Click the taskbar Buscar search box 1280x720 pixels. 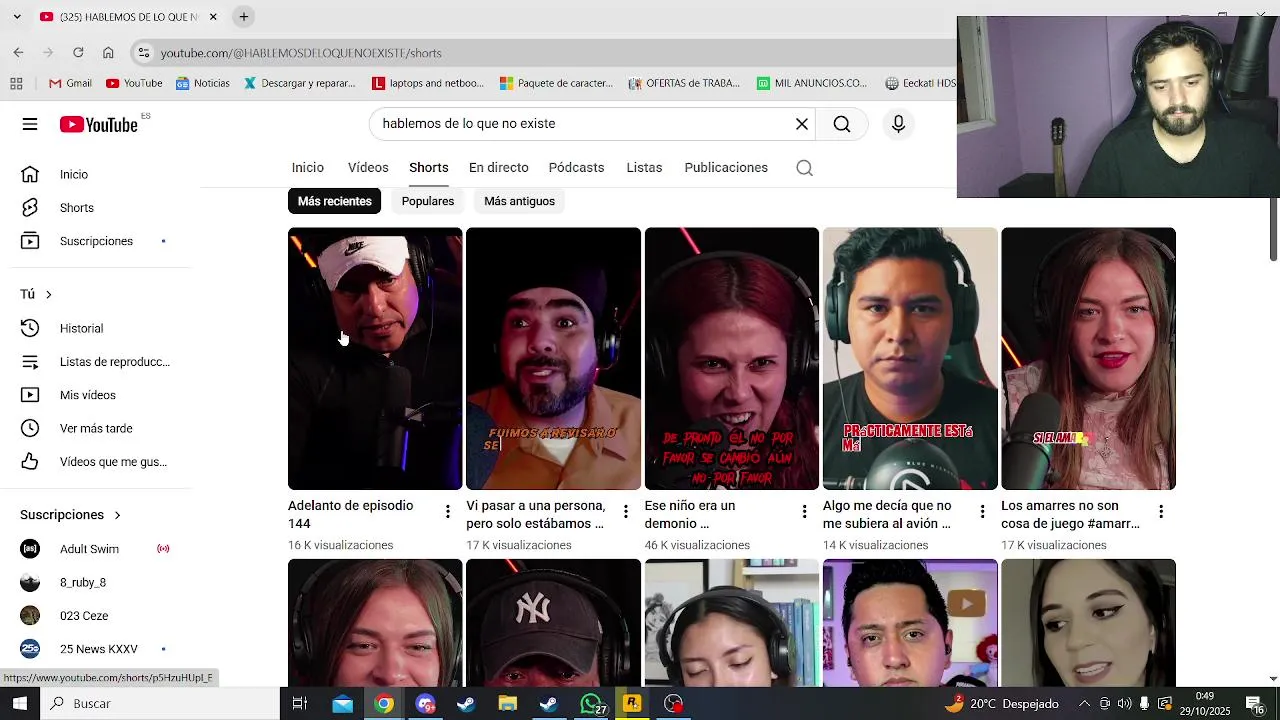160,704
